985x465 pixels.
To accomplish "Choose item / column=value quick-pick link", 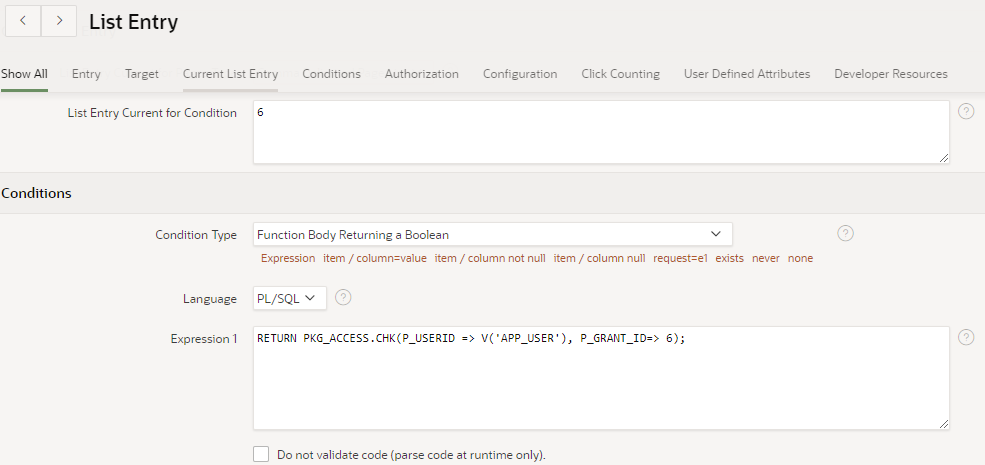I will (375, 258).
